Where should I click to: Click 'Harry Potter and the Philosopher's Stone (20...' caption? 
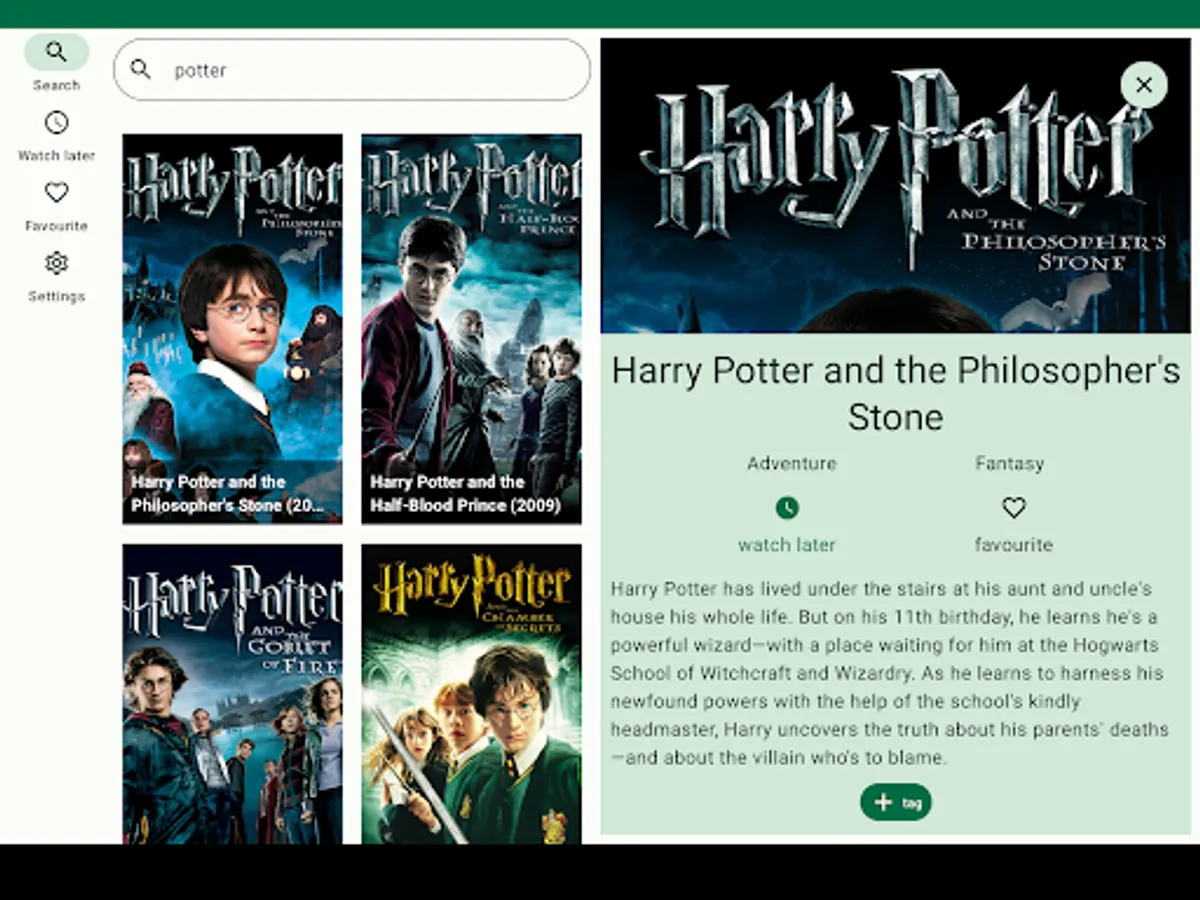tap(227, 494)
